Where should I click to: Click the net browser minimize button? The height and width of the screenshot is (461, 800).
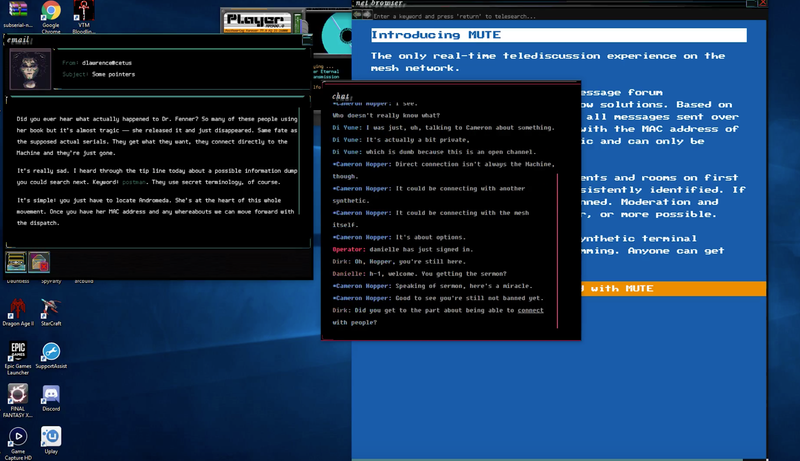click(x=751, y=3)
